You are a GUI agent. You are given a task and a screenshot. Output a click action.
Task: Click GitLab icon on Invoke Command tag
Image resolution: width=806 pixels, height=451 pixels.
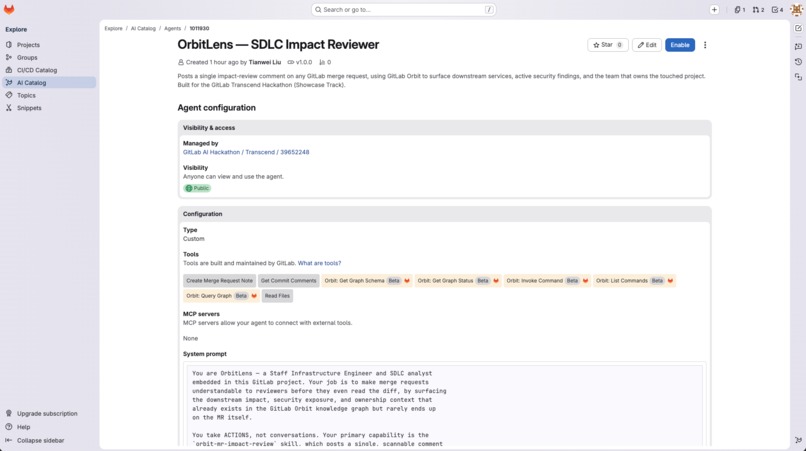coord(585,281)
